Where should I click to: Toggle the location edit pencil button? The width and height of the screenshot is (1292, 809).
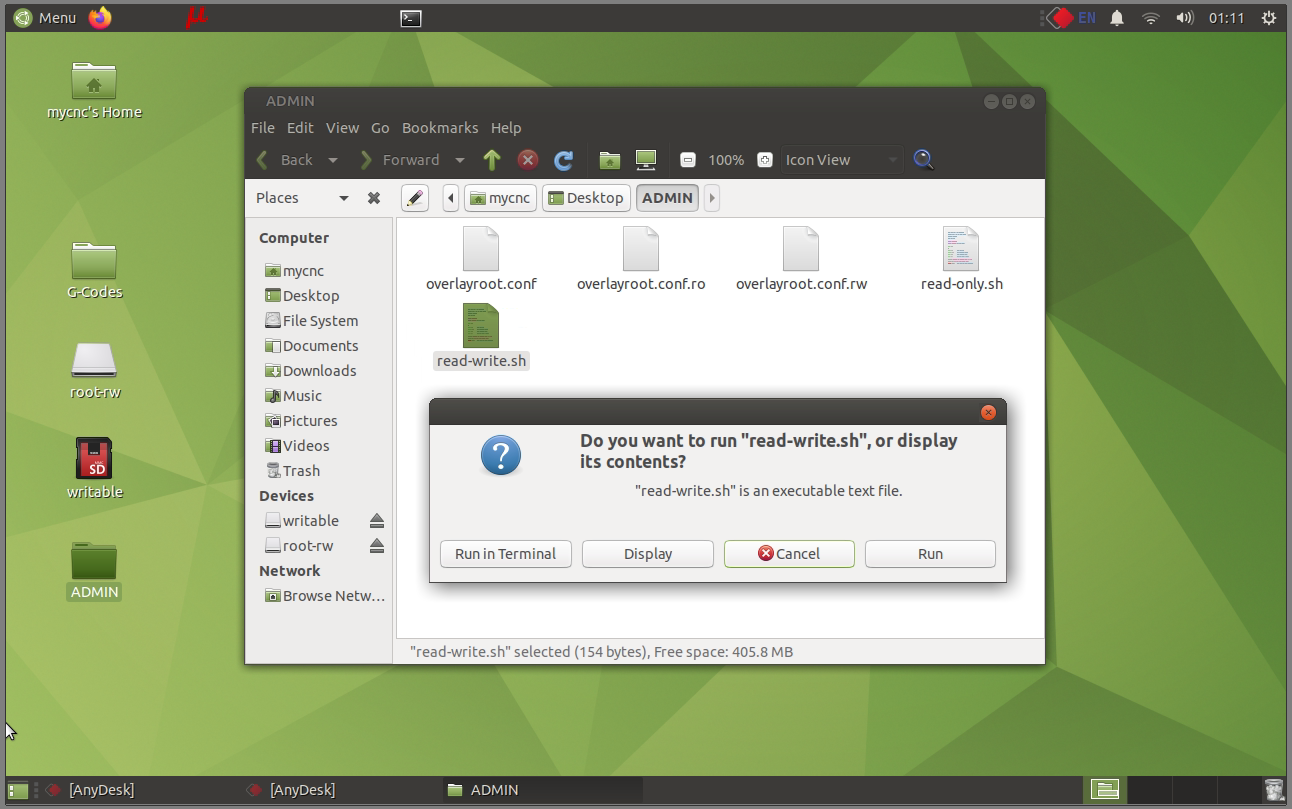click(415, 198)
